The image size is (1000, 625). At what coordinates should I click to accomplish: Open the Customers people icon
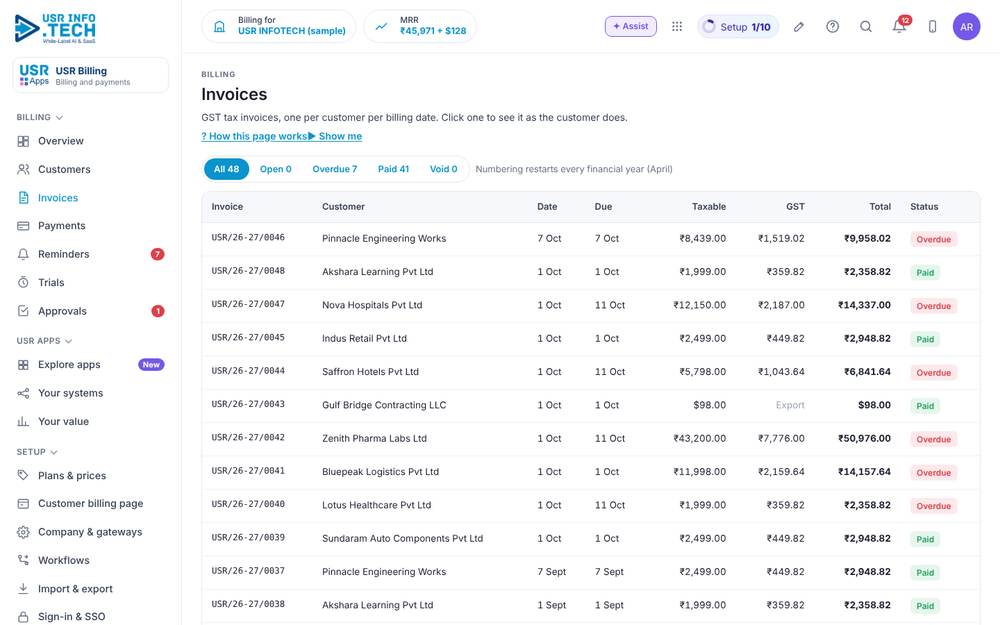click(23, 169)
